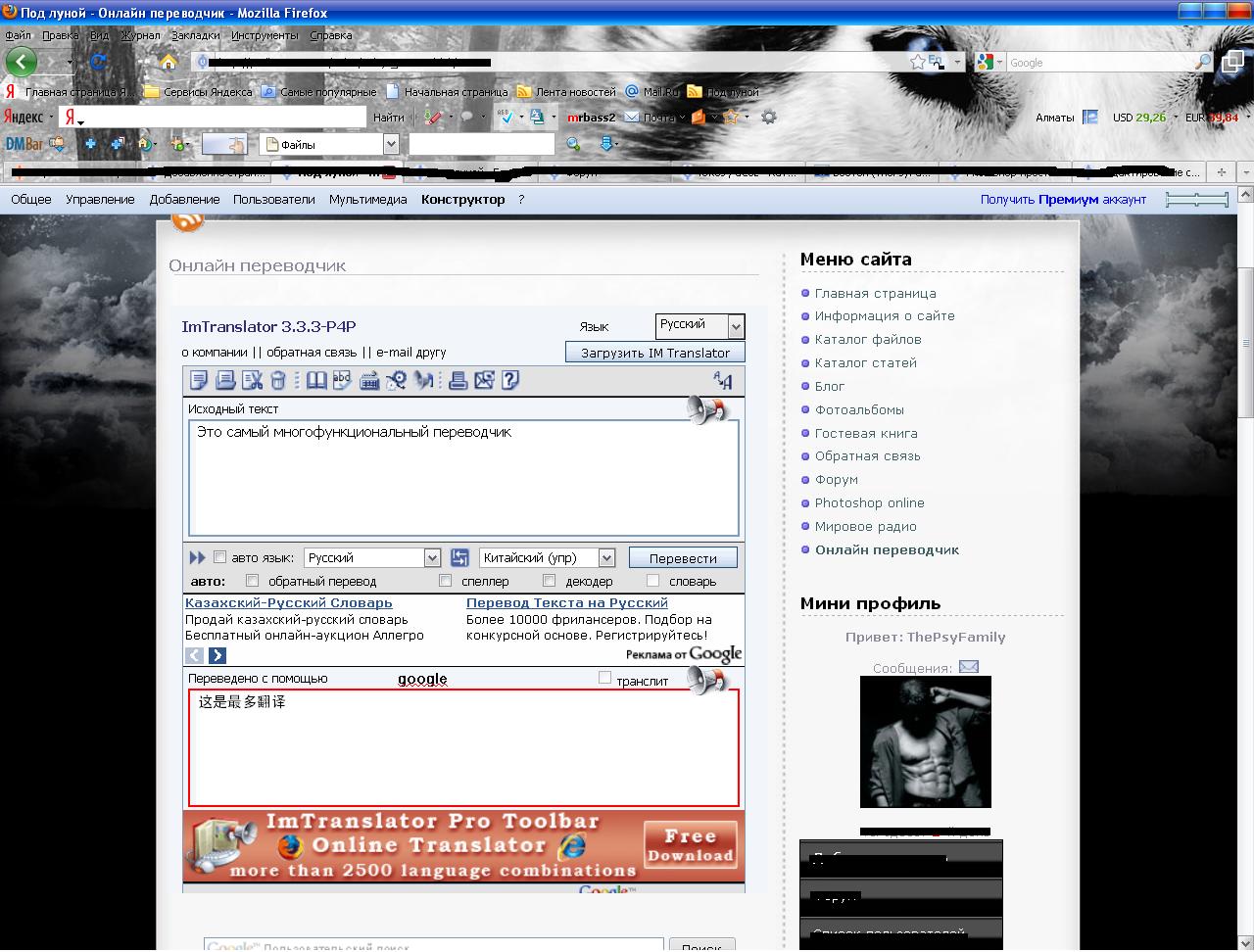This screenshot has height=952, width=1254.
Task: Click the Google search input field
Action: click(x=1100, y=63)
